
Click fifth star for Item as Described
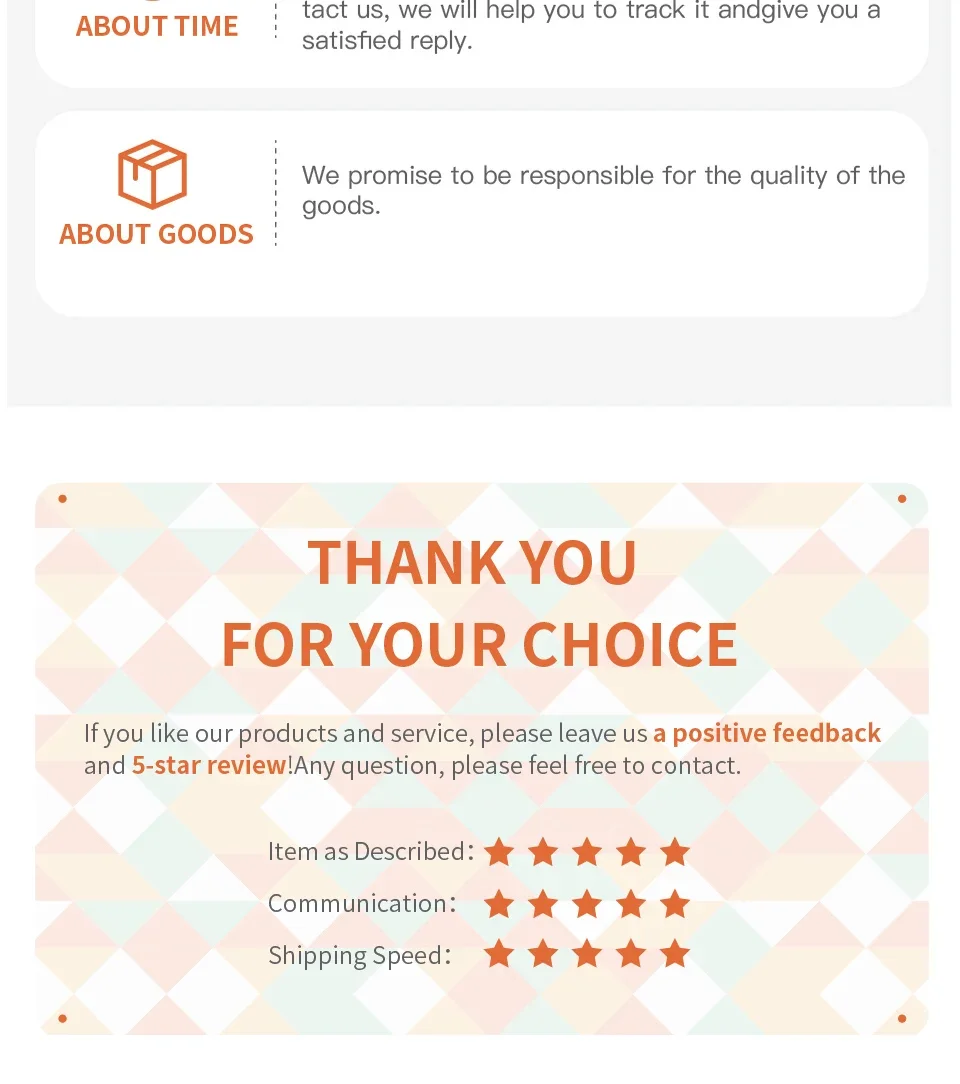[675, 852]
